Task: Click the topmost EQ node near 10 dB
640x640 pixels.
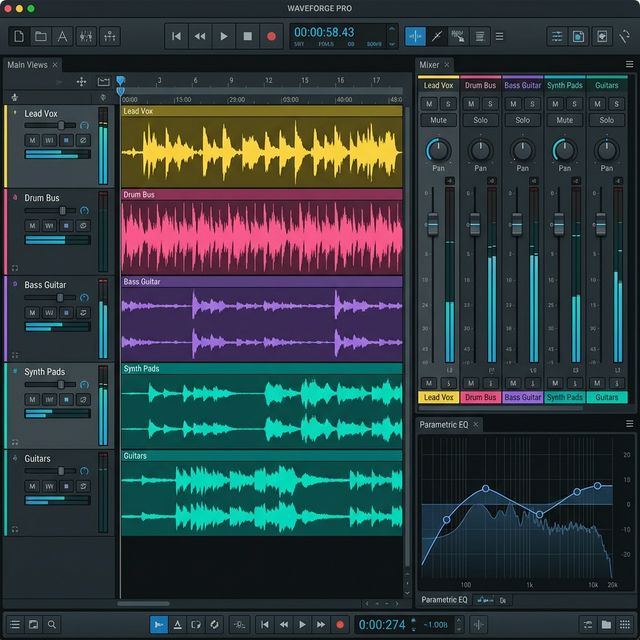Action: [598, 486]
